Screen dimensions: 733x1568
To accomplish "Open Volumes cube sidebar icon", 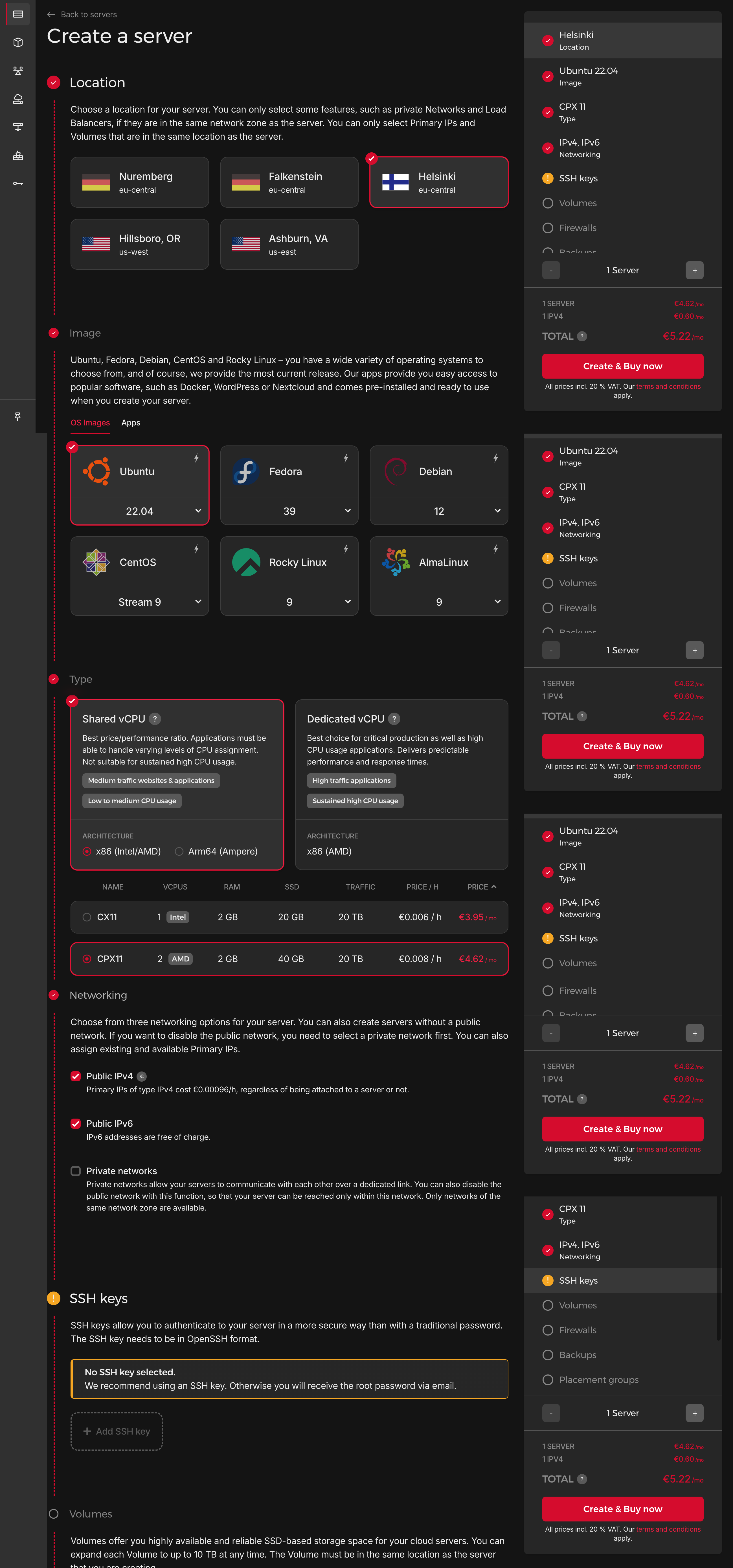I will pos(18,43).
